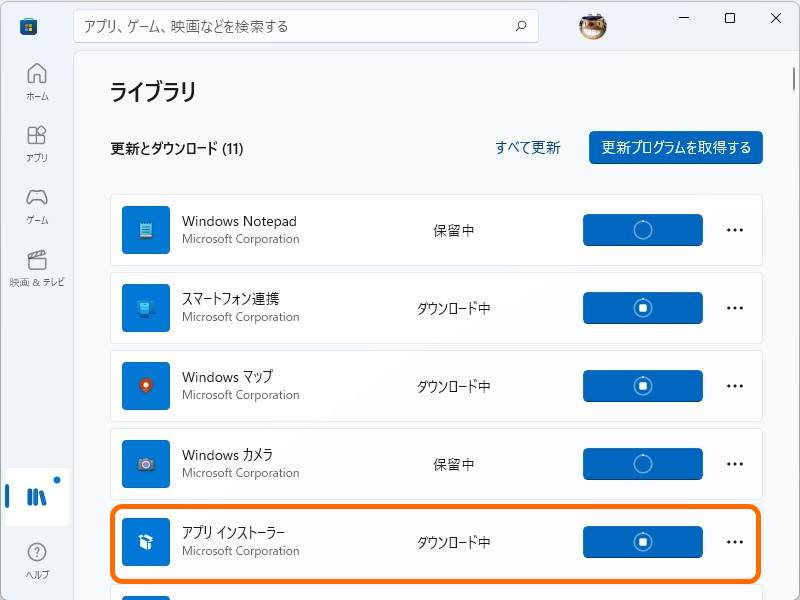Click the search field at the top
This screenshot has height=600, width=800.
(x=305, y=26)
